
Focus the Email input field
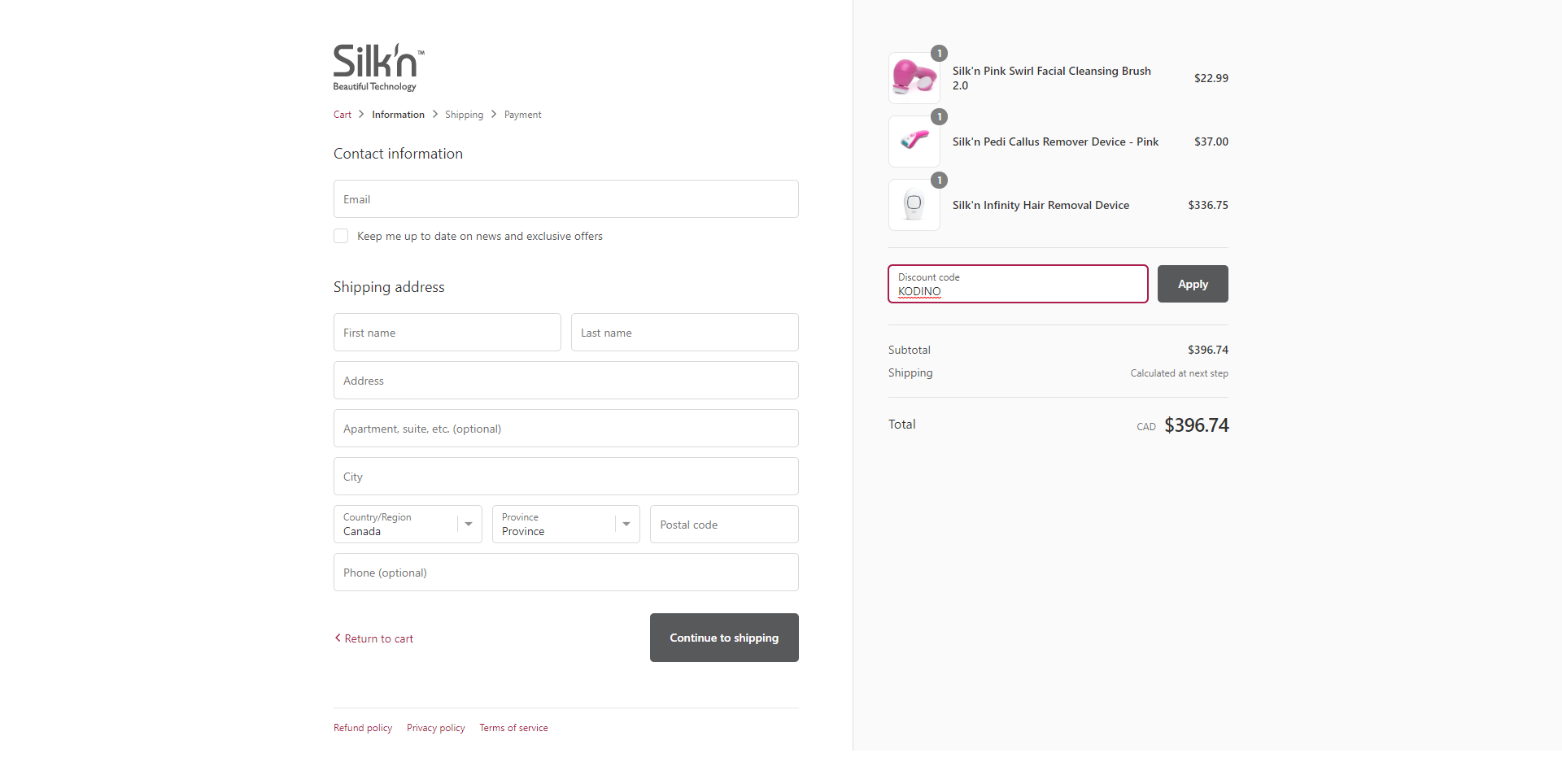(565, 199)
